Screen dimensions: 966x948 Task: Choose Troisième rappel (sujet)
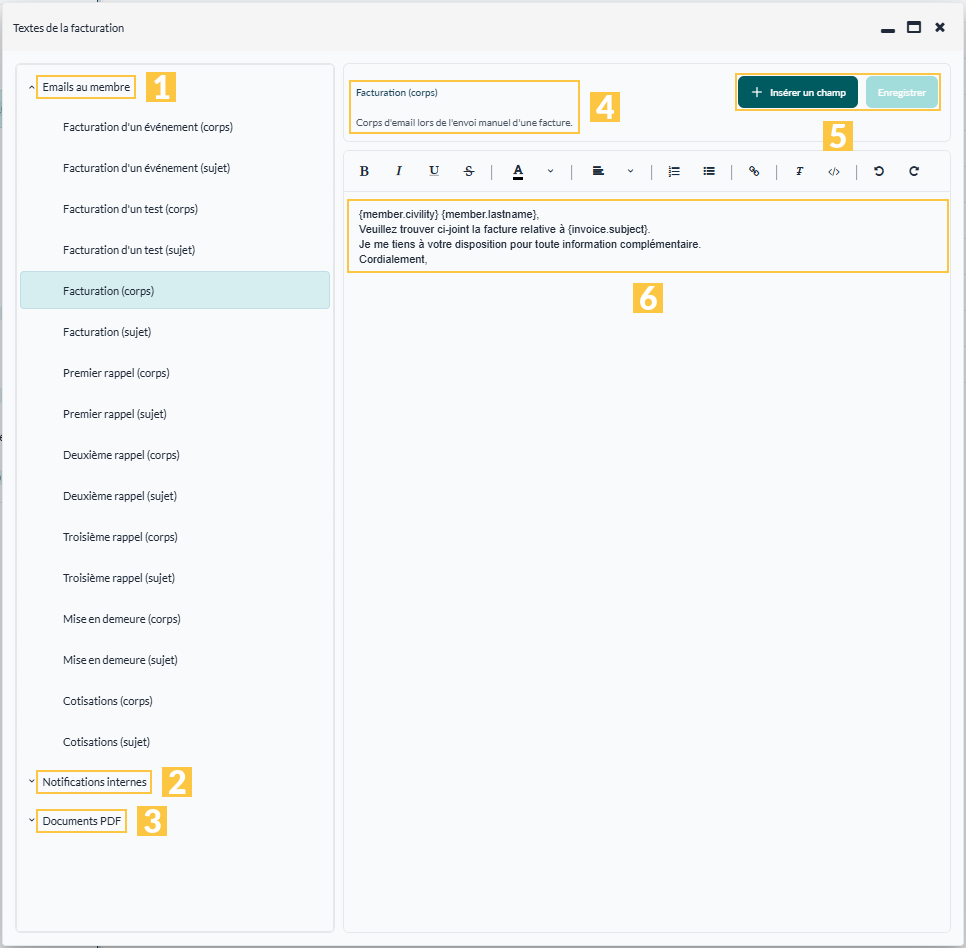point(175,578)
